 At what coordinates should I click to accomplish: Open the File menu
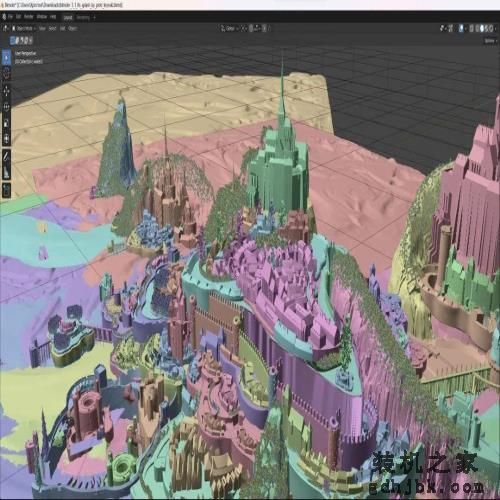(x=11, y=17)
